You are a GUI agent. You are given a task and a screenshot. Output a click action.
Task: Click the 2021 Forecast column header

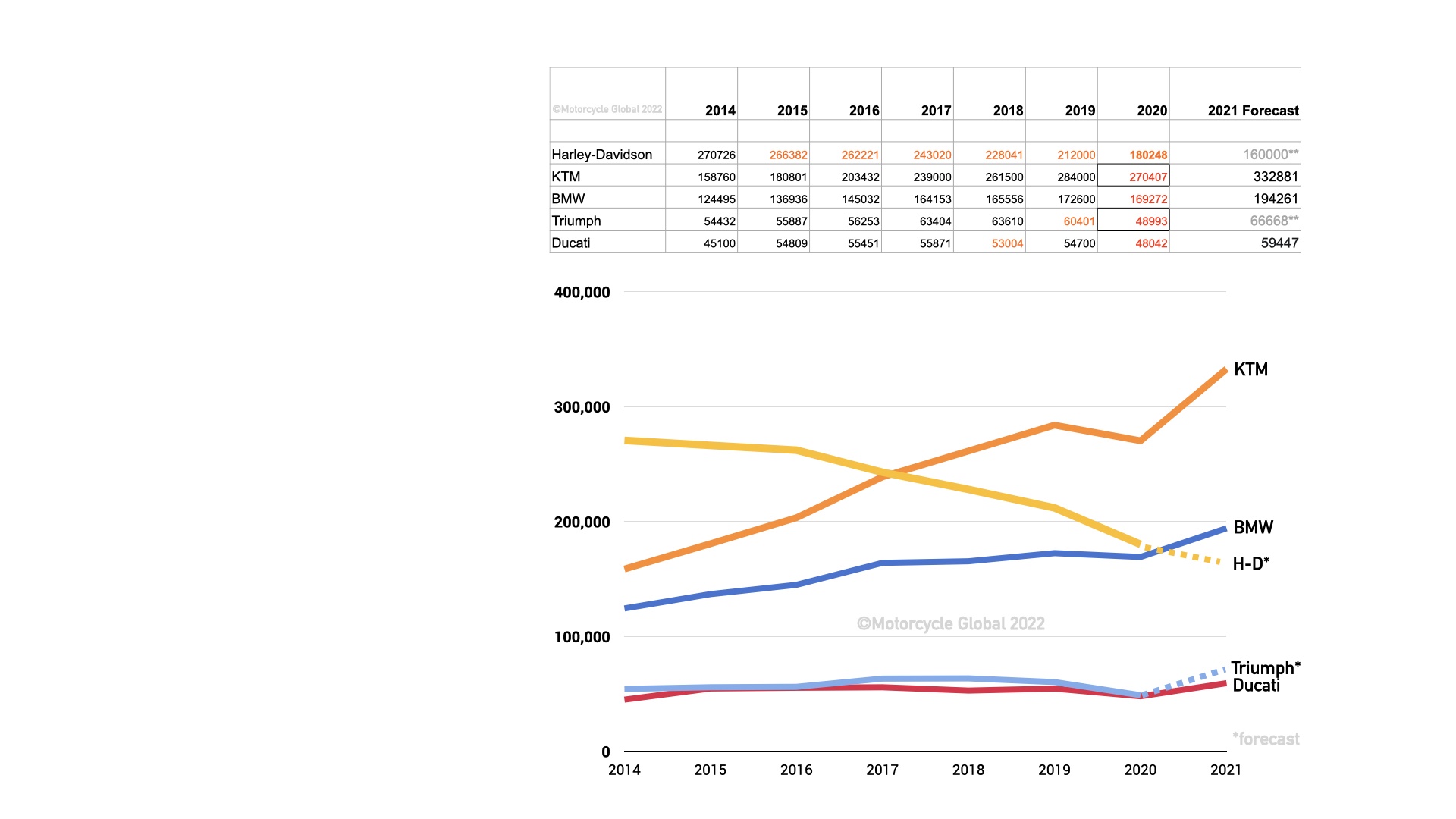(x=1252, y=110)
